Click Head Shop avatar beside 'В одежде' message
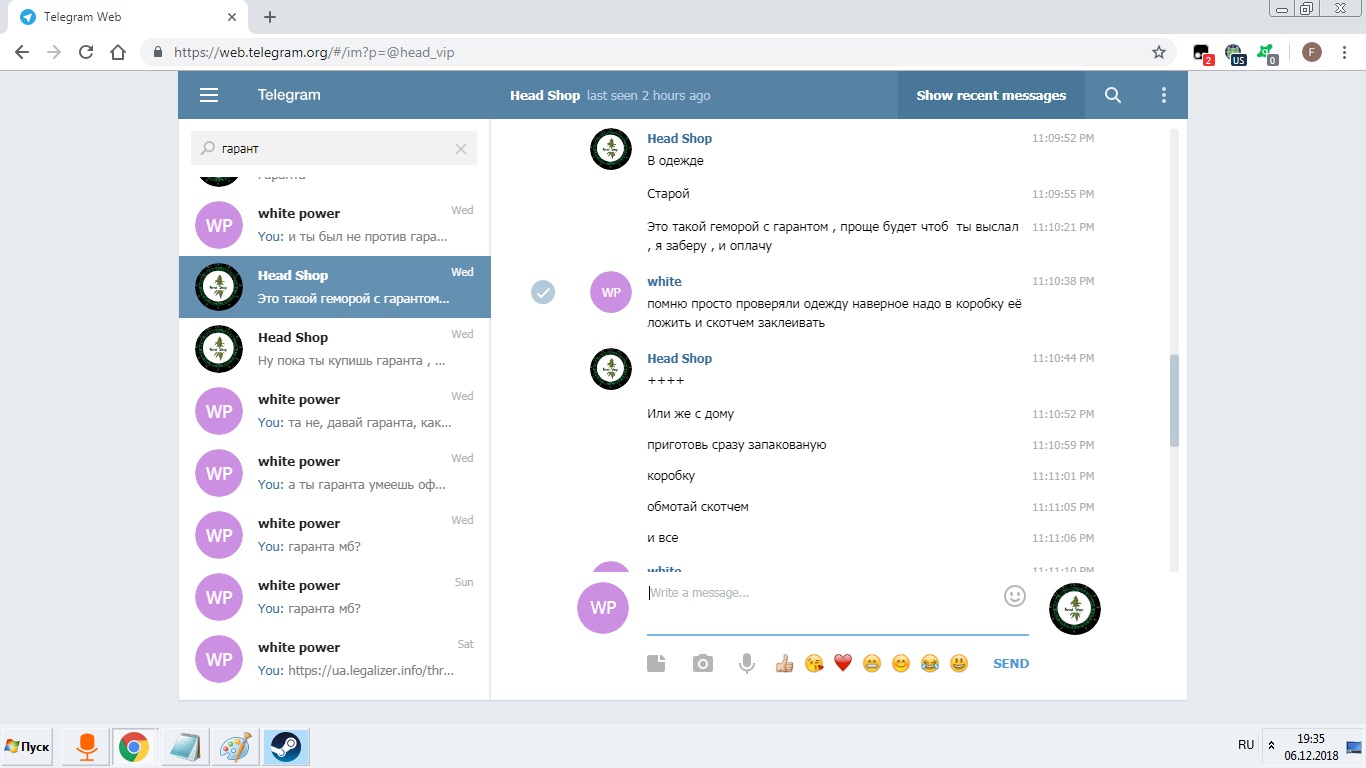 coord(611,149)
